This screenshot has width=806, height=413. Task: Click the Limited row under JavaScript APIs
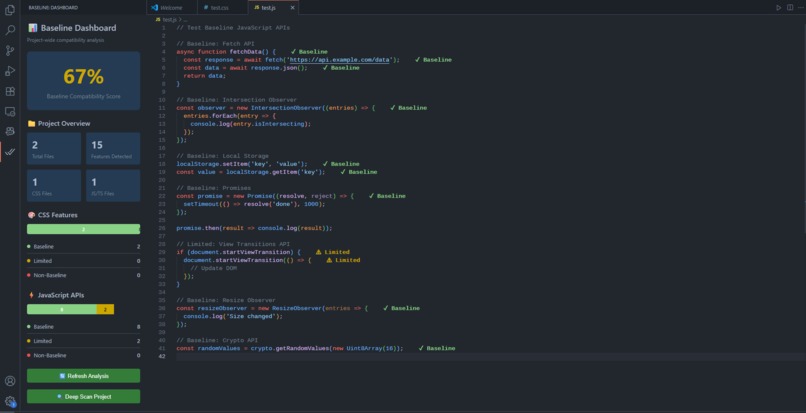tap(83, 341)
